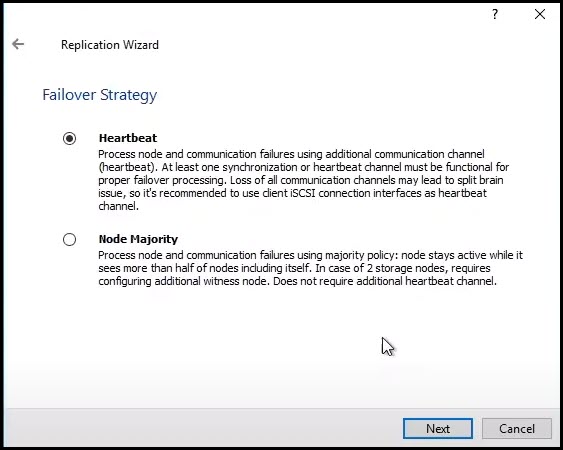Image resolution: width=563 pixels, height=450 pixels.
Task: Click the bold Heartbeat option label
Action: [x=128, y=138]
